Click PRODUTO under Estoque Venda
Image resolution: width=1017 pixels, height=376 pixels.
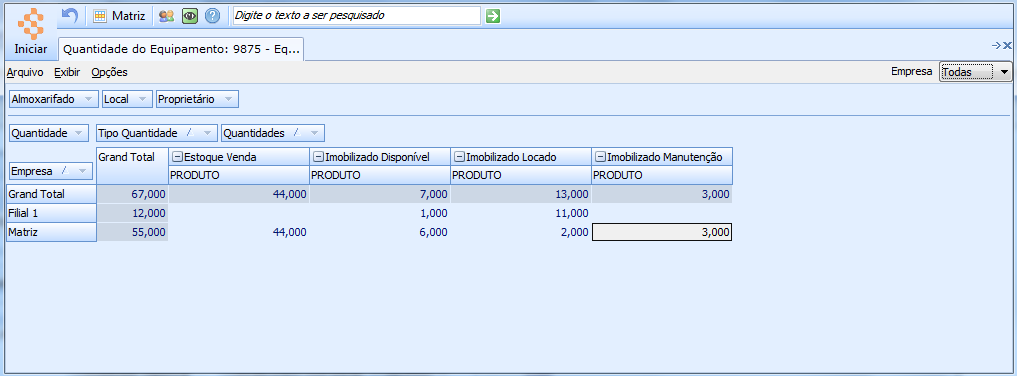239,175
